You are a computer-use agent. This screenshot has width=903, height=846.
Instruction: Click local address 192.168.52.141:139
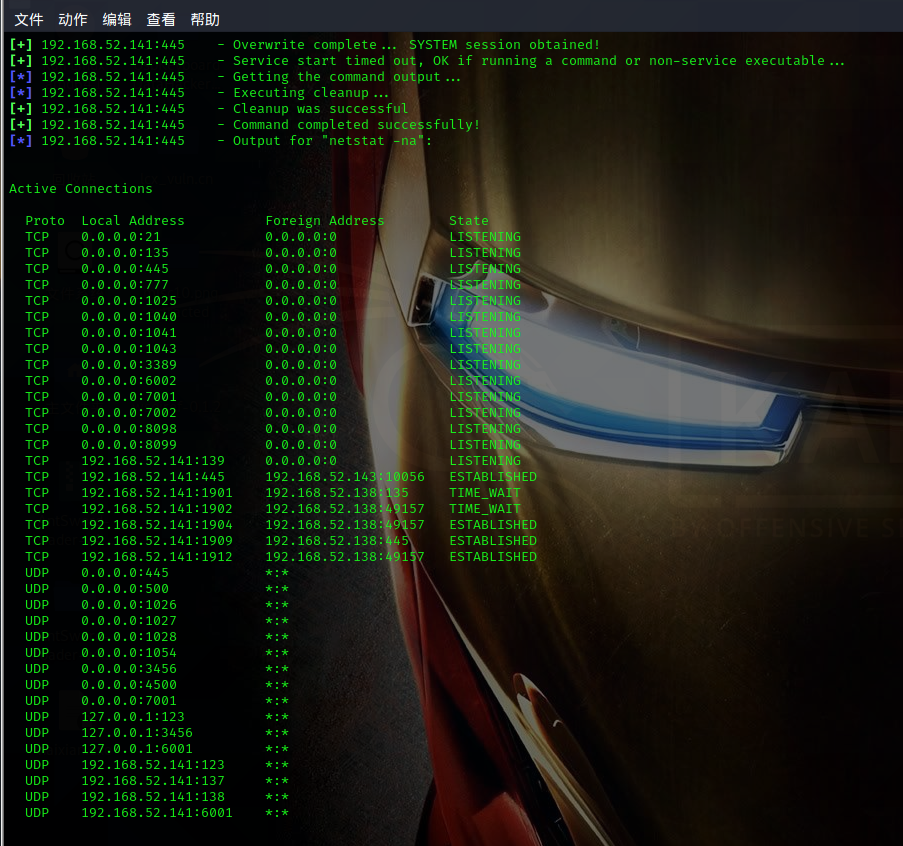point(153,461)
